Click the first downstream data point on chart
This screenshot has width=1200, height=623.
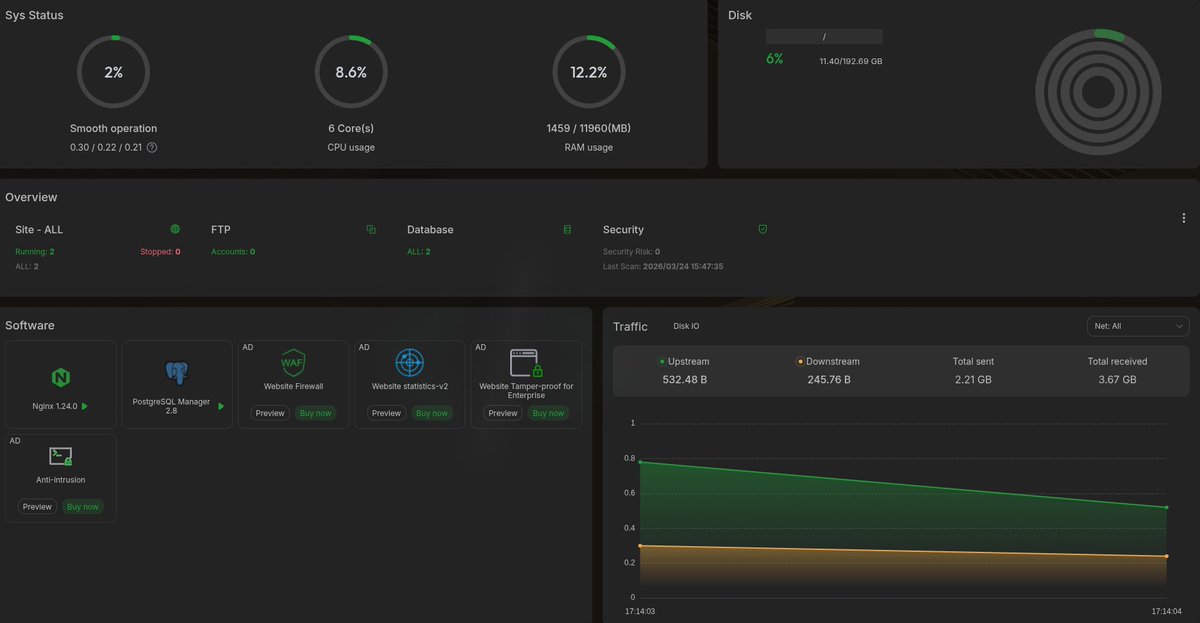[x=640, y=546]
